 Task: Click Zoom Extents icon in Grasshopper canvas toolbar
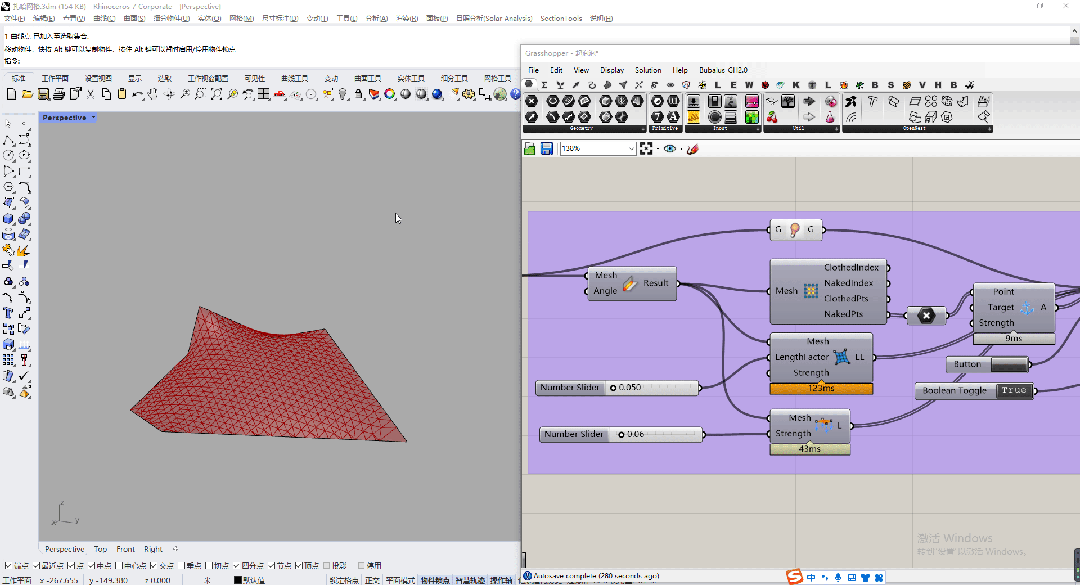click(x=646, y=149)
